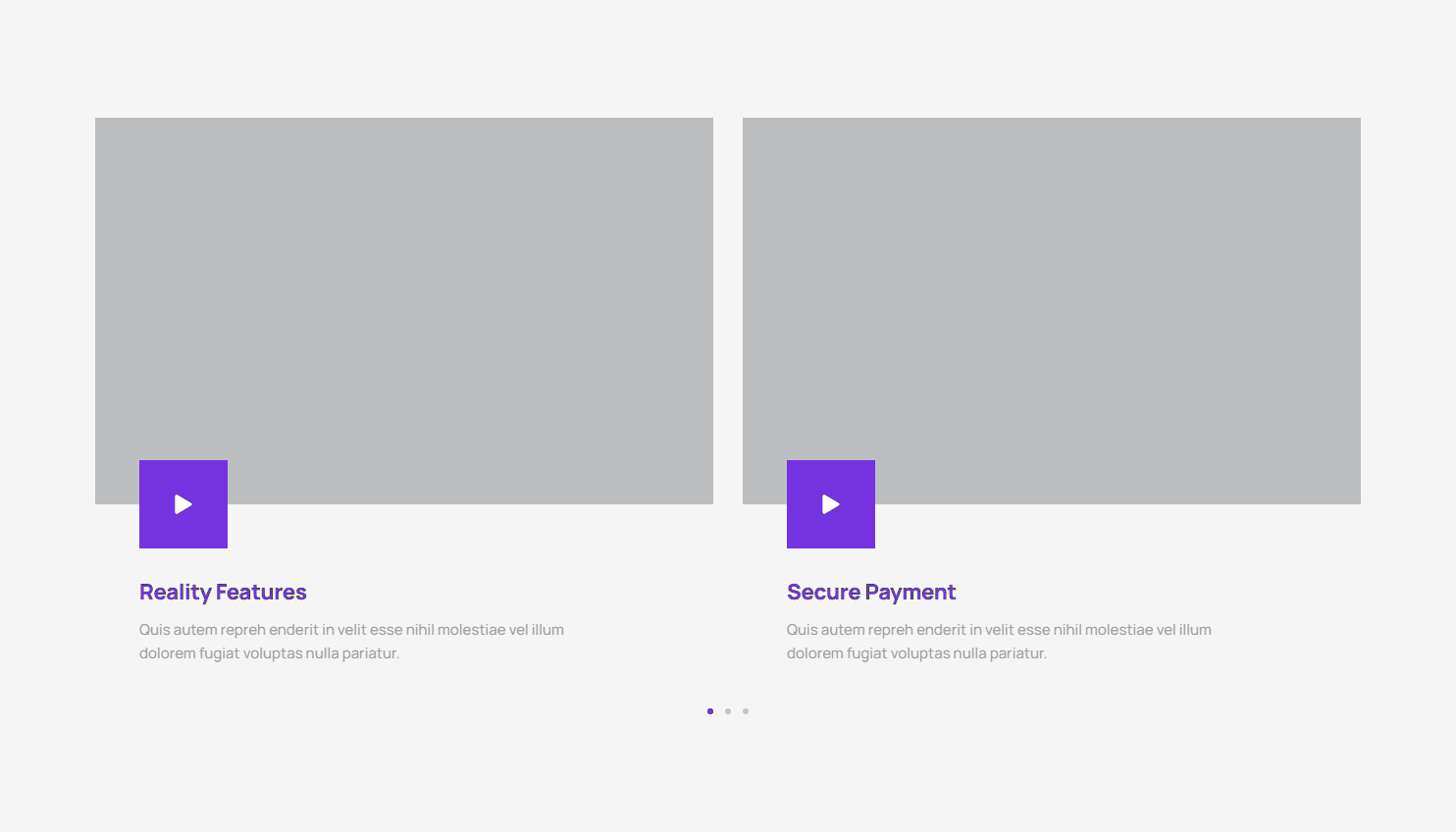The image size is (1456, 832).
Task: Select the middle gray pagination bullet
Action: [728, 711]
